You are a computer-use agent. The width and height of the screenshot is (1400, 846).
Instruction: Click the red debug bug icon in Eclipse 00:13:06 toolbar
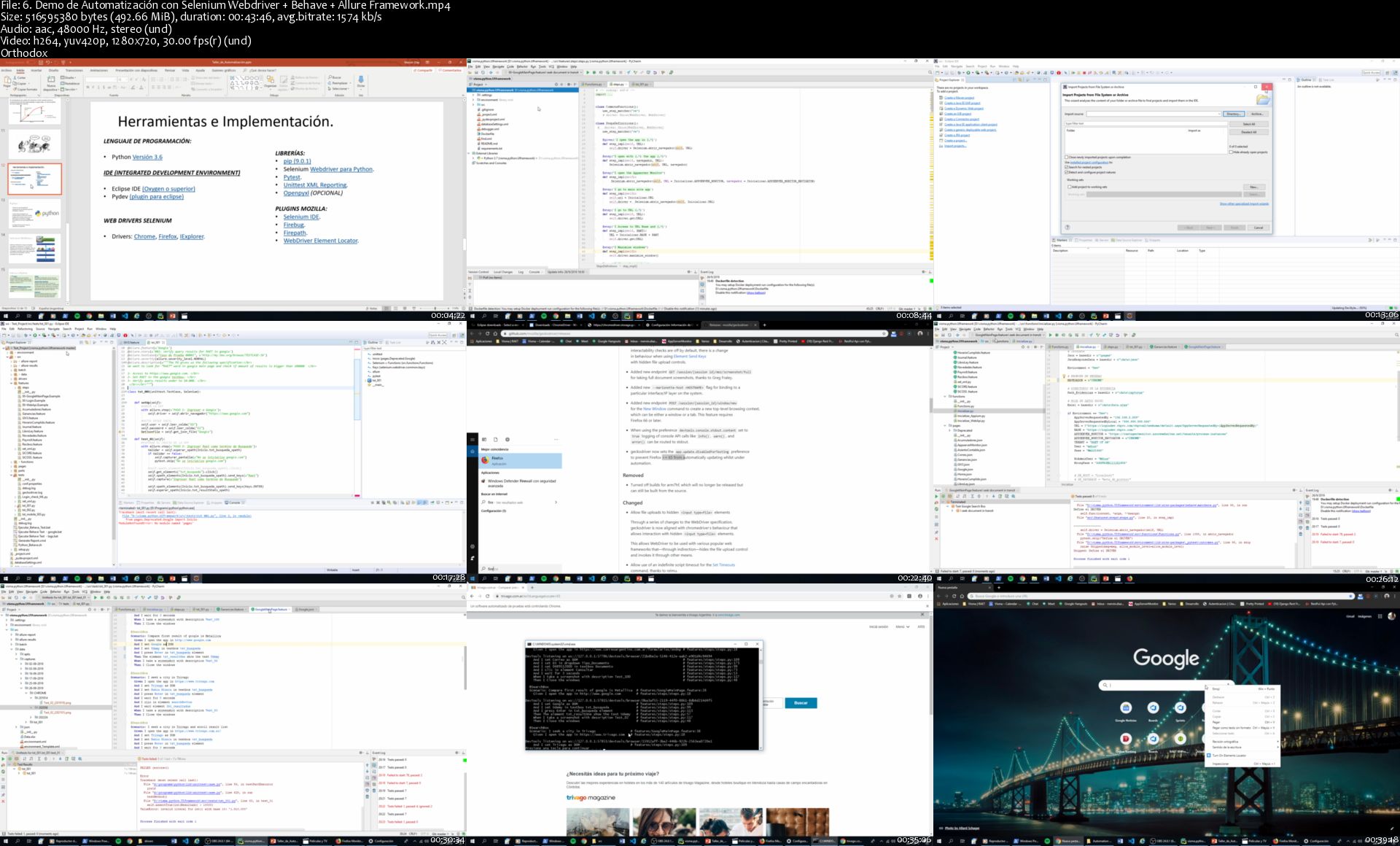[x=1058, y=72]
